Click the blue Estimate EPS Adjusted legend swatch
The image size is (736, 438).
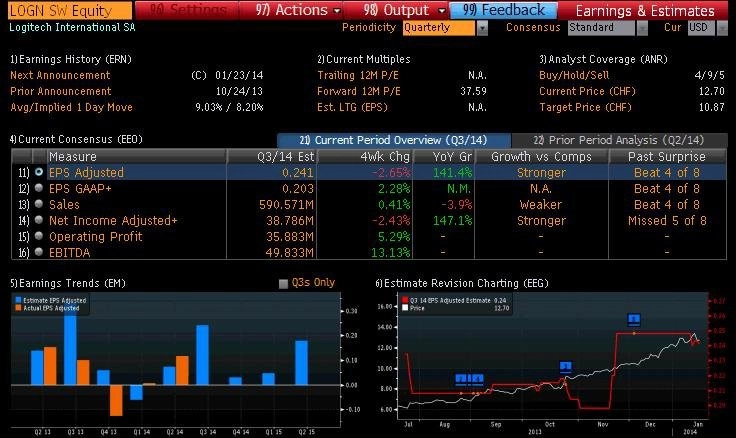point(18,300)
